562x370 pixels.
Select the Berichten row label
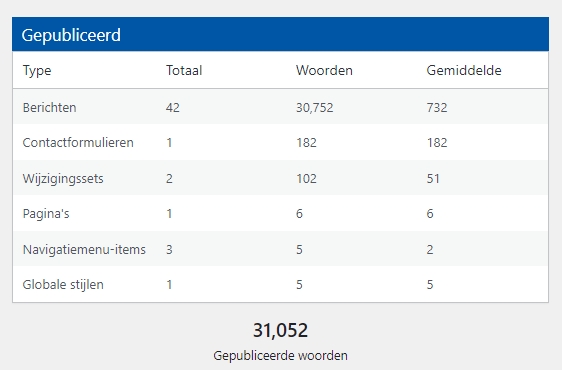click(x=49, y=107)
